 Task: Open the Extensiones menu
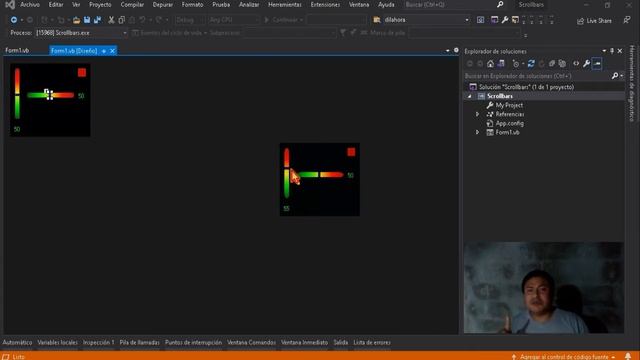[325, 5]
